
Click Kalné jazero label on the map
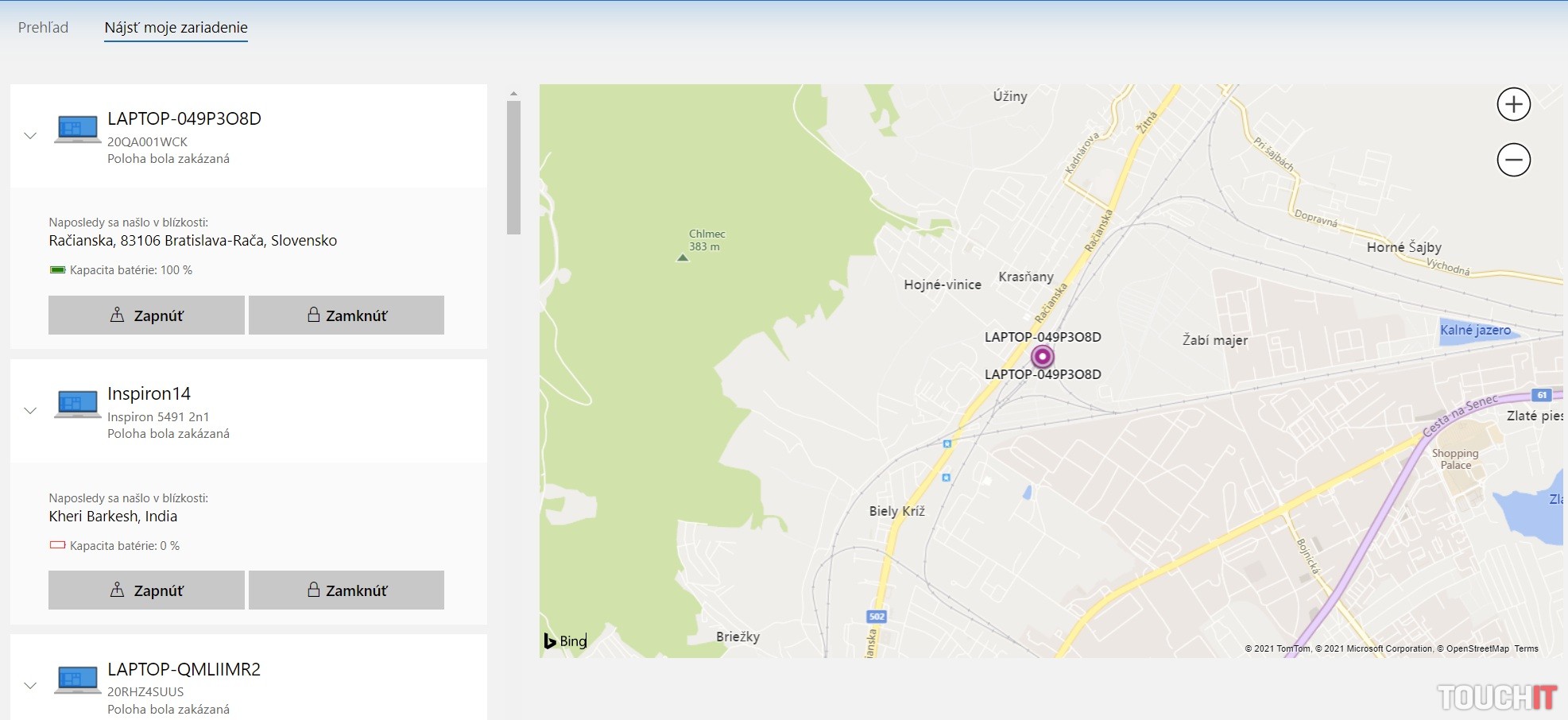pyautogui.click(x=1475, y=330)
